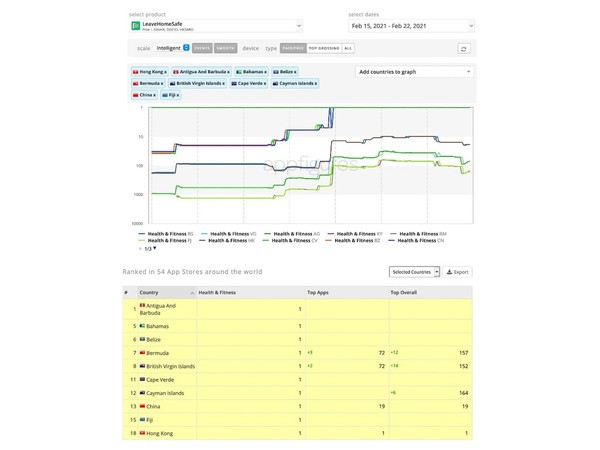Remove China country chip from graph
The image size is (600, 450).
154,95
